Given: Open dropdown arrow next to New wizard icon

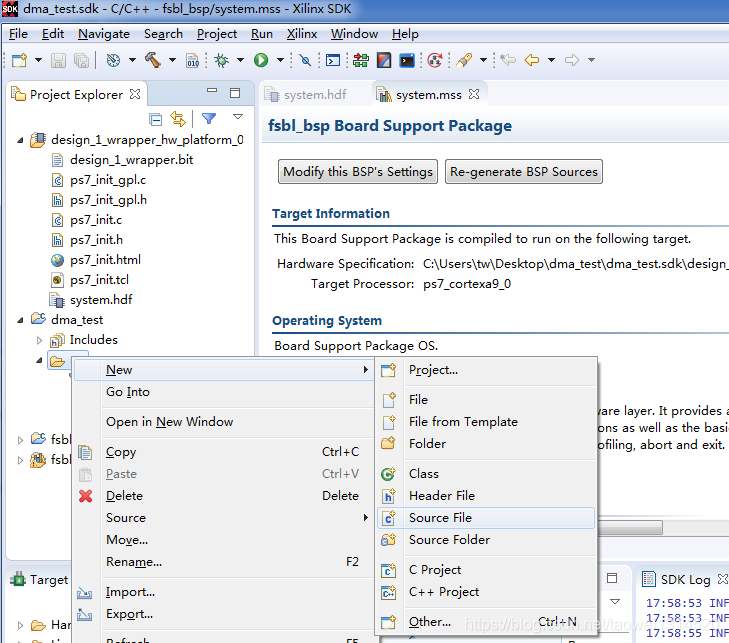Looking at the screenshot, I should coord(39,60).
